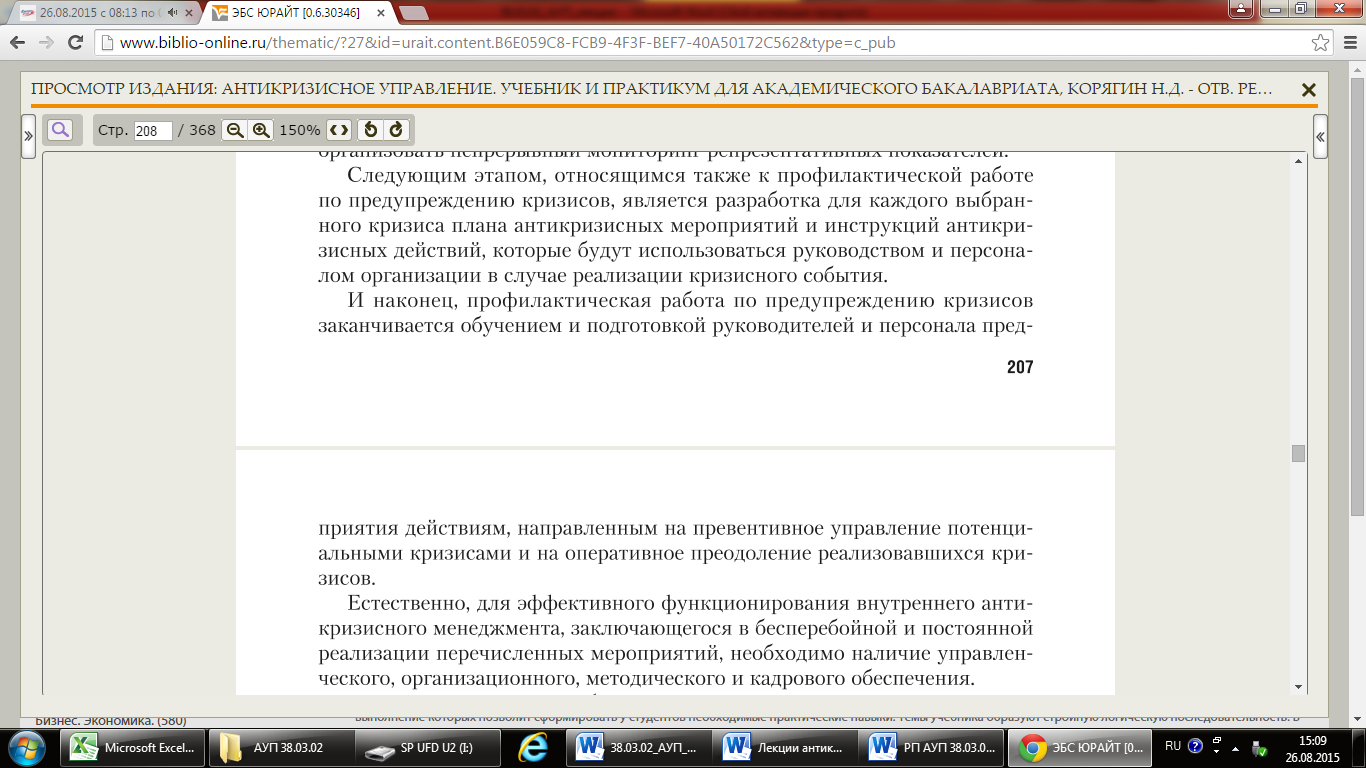The image size is (1366, 768).
Task: Click Бизнес. Экономика. (580) category text
Action: pos(110,719)
